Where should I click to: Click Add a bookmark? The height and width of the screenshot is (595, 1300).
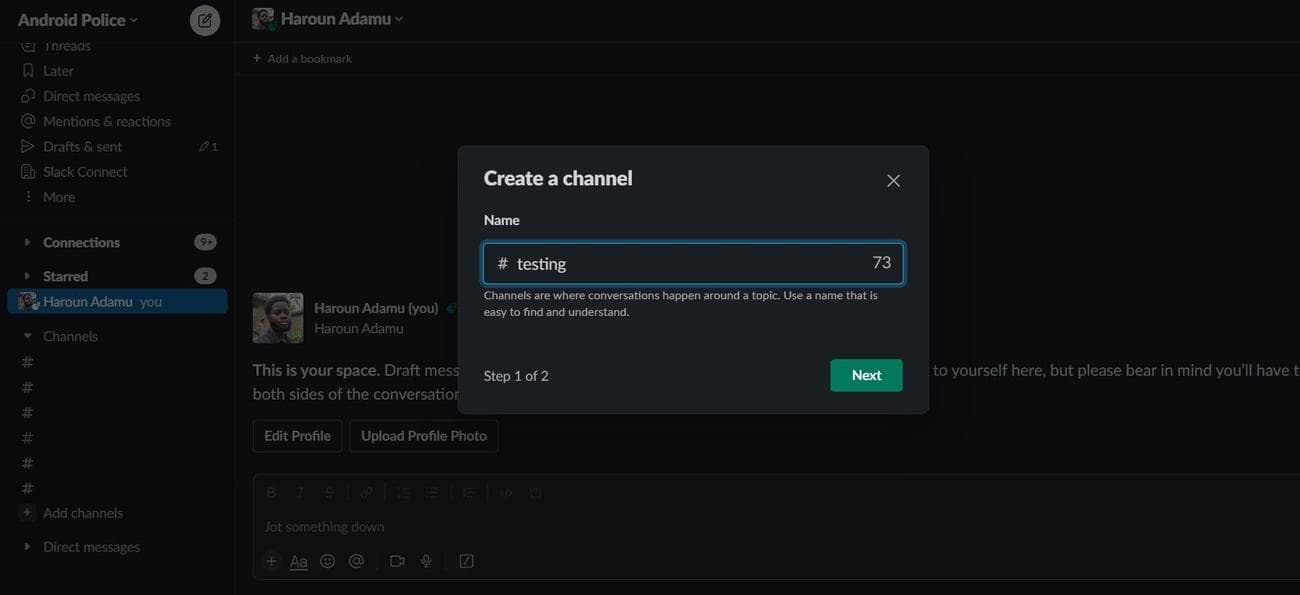309,59
